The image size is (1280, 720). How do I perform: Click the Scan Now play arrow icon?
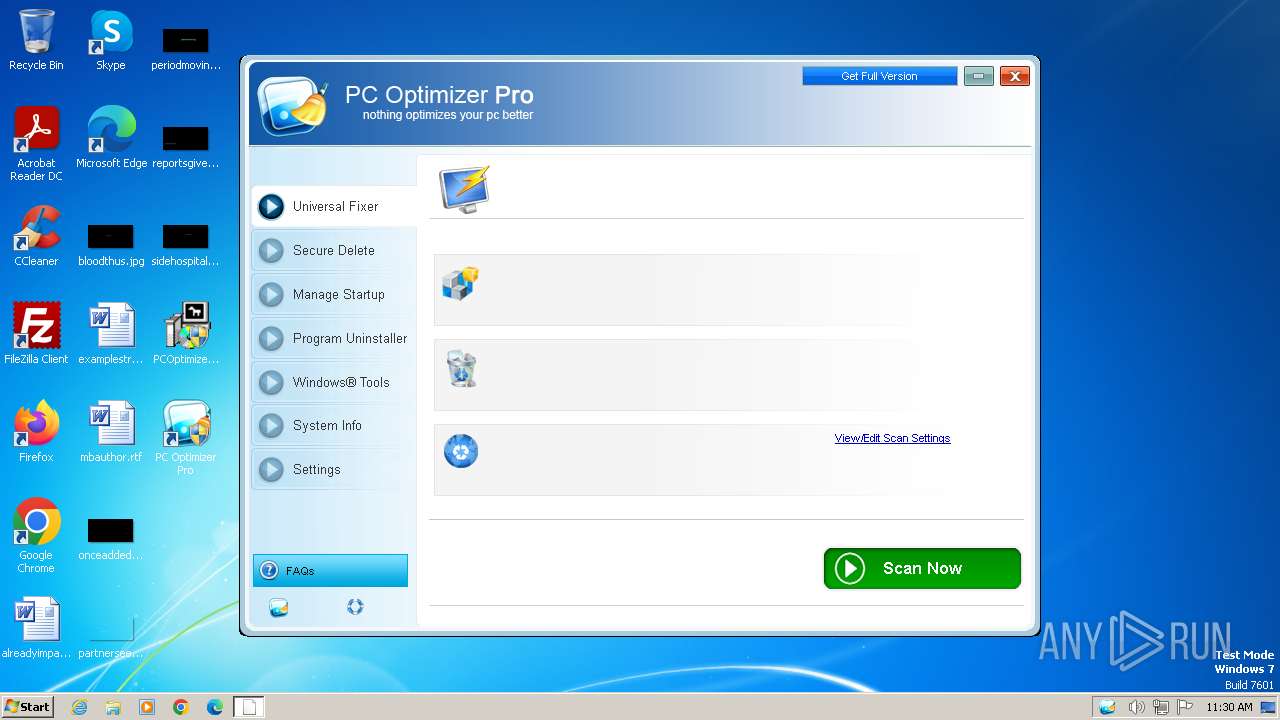(x=849, y=568)
